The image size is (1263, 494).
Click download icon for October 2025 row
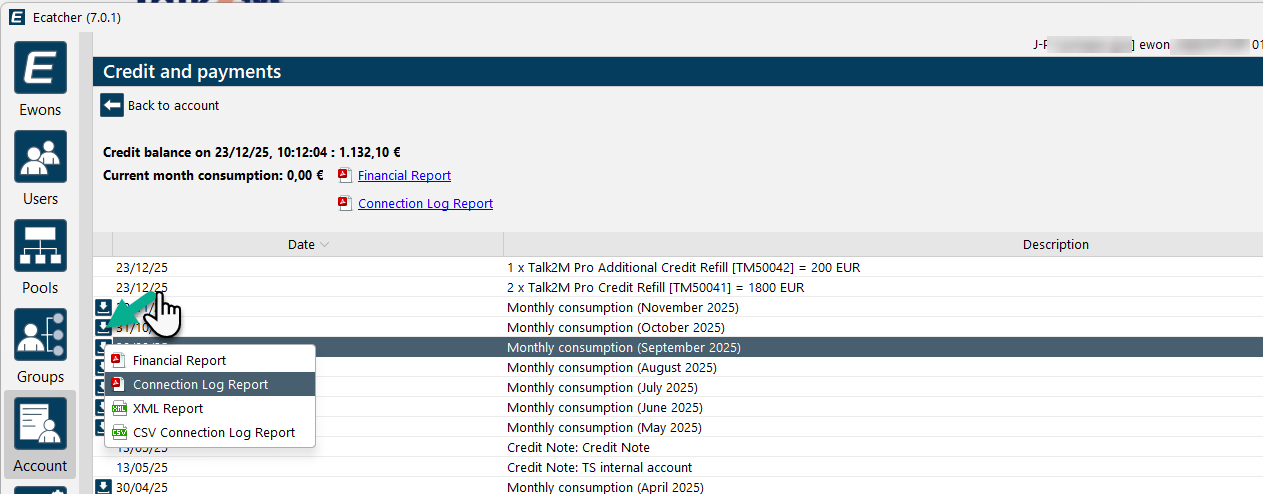[x=103, y=327]
